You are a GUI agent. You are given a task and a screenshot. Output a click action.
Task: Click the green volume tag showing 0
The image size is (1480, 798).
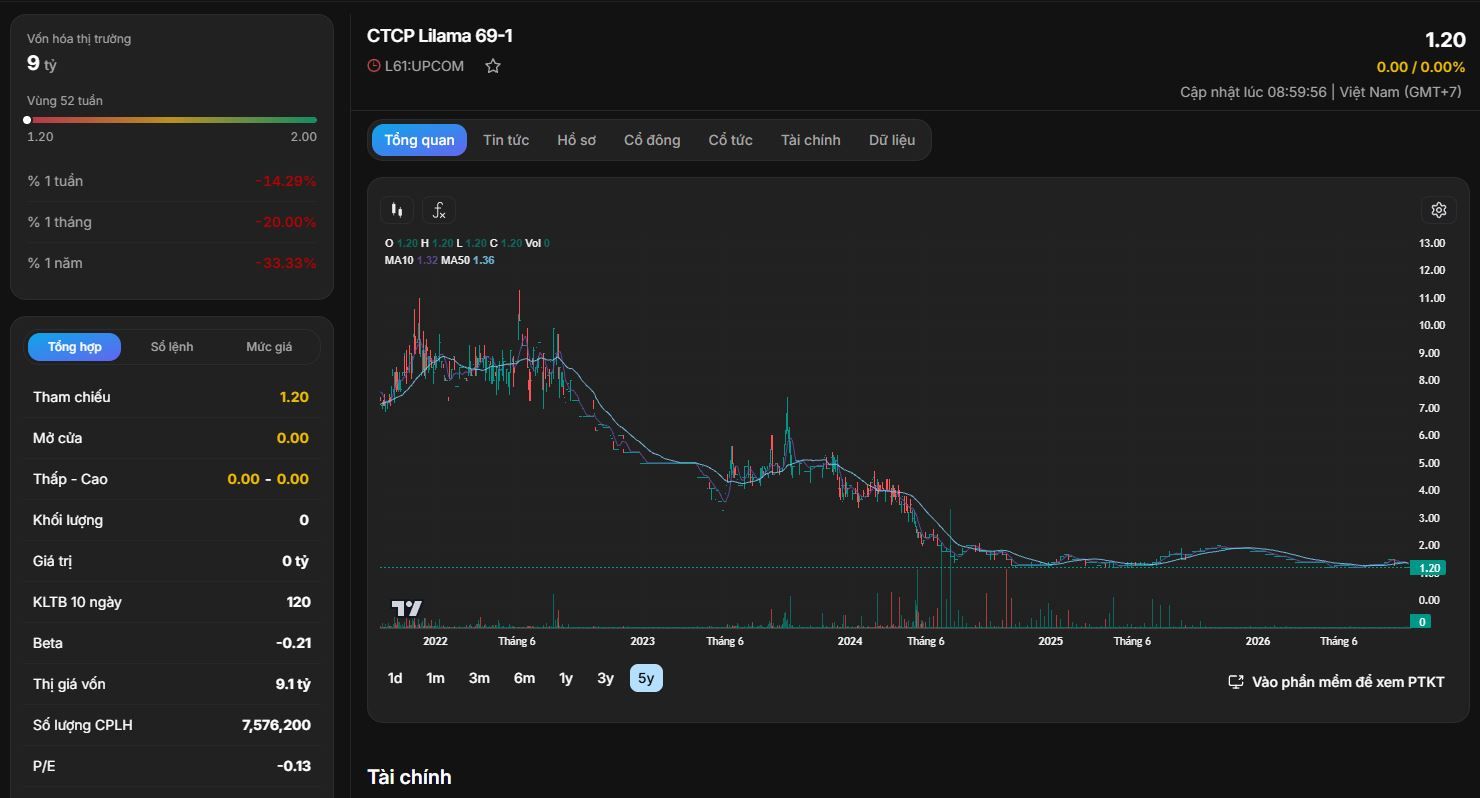(x=1422, y=621)
